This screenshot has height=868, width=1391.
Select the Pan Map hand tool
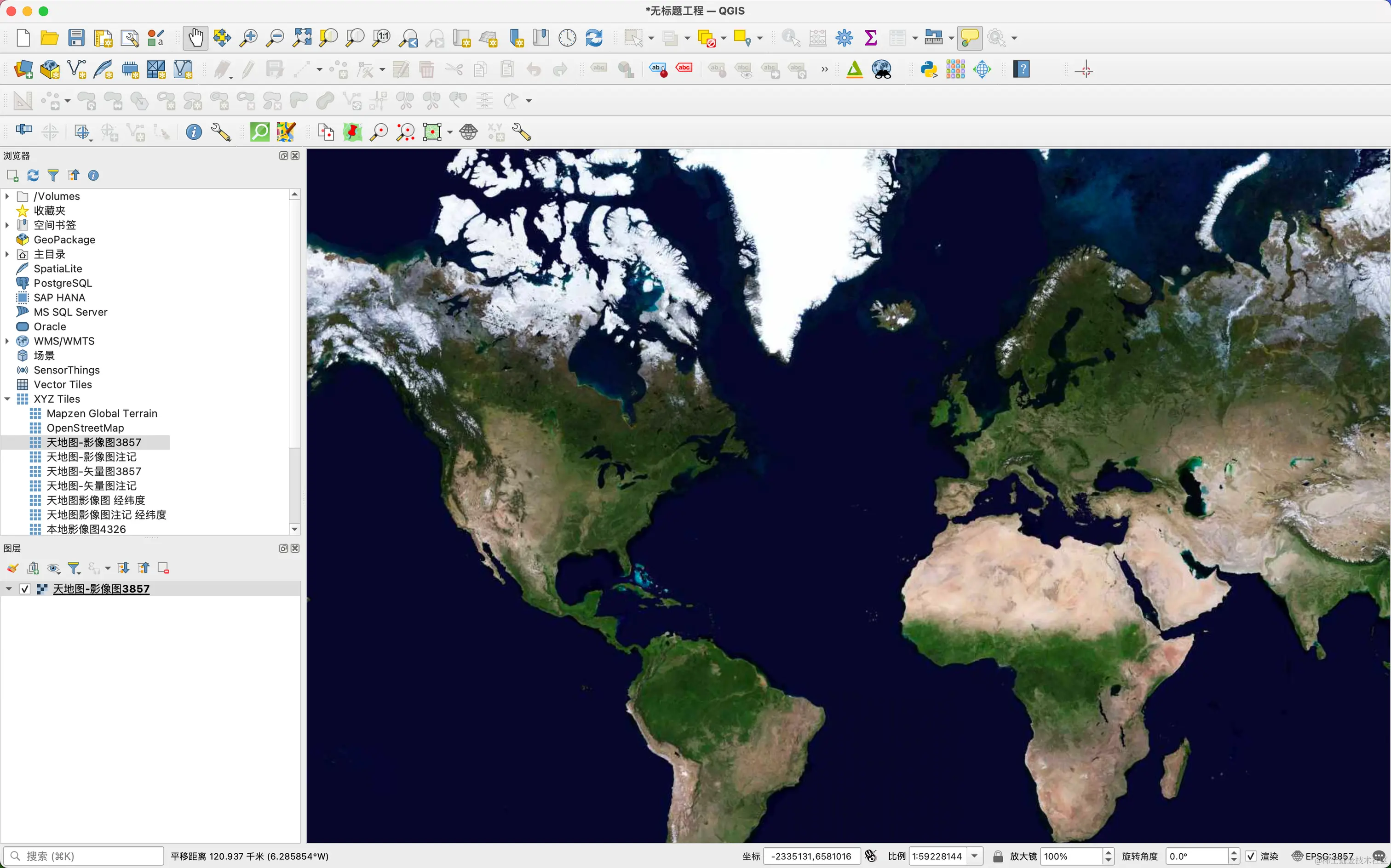pyautogui.click(x=195, y=38)
